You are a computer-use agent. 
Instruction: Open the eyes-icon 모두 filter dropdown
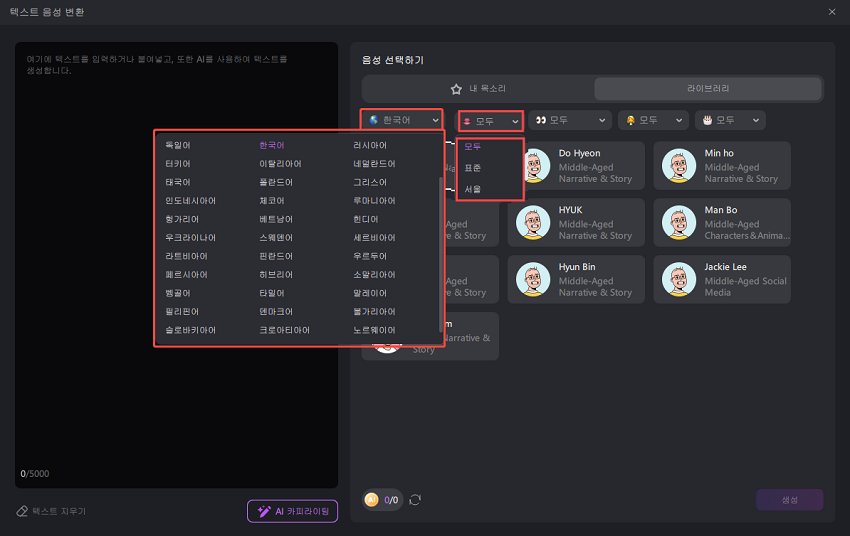point(570,120)
